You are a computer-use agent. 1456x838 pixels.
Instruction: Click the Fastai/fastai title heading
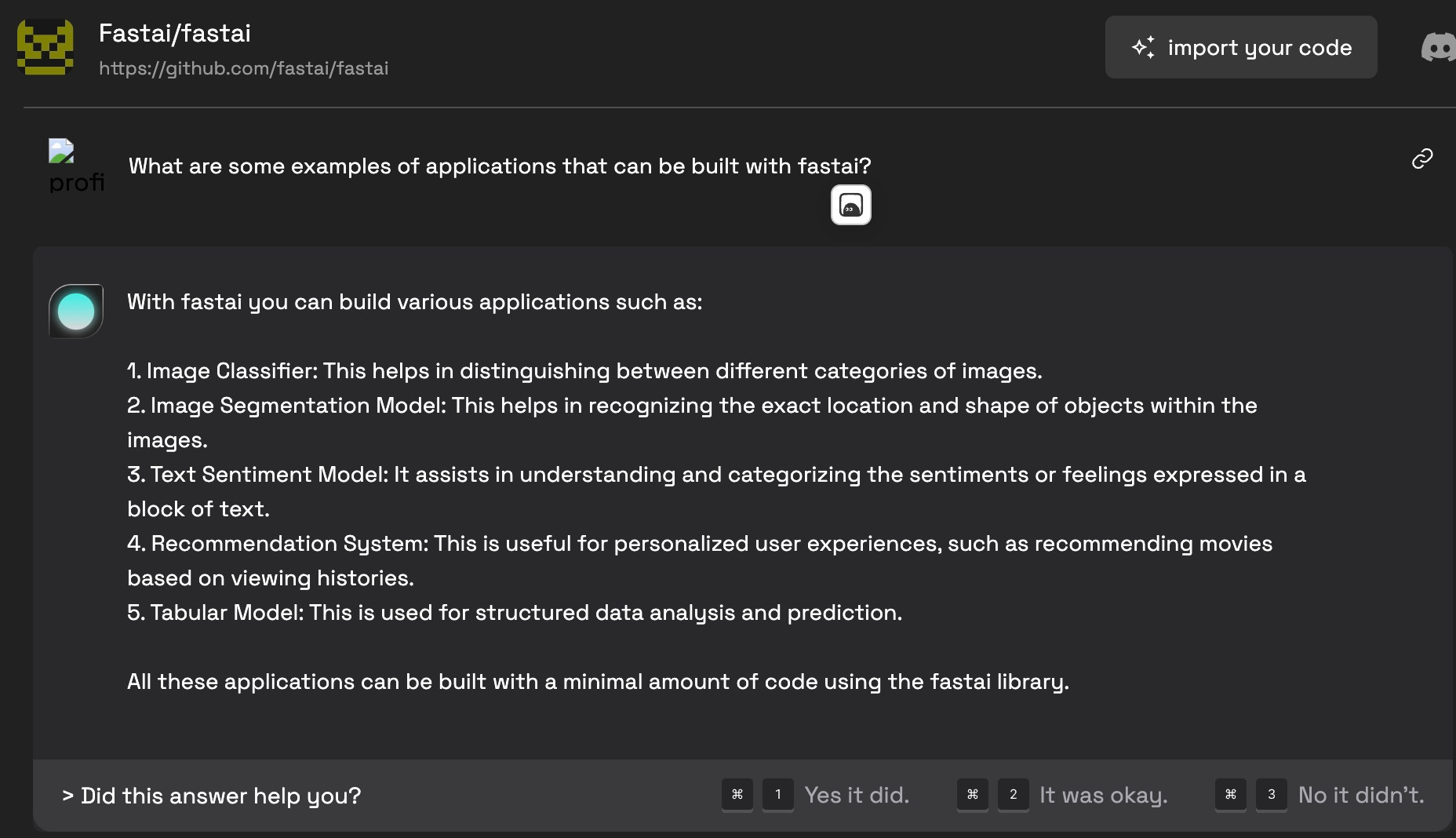click(x=174, y=32)
